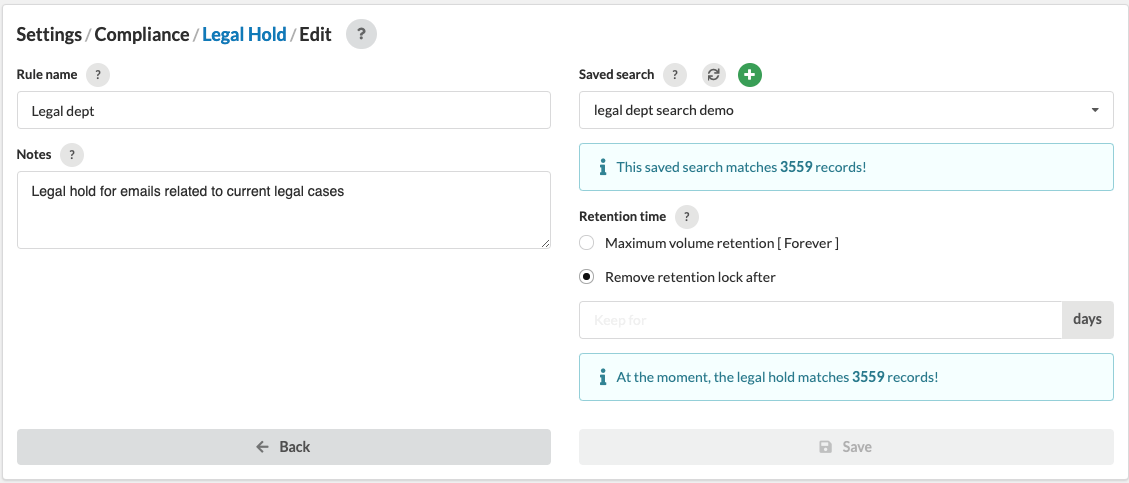
Task: Click into the Rule name text field
Action: click(283, 110)
